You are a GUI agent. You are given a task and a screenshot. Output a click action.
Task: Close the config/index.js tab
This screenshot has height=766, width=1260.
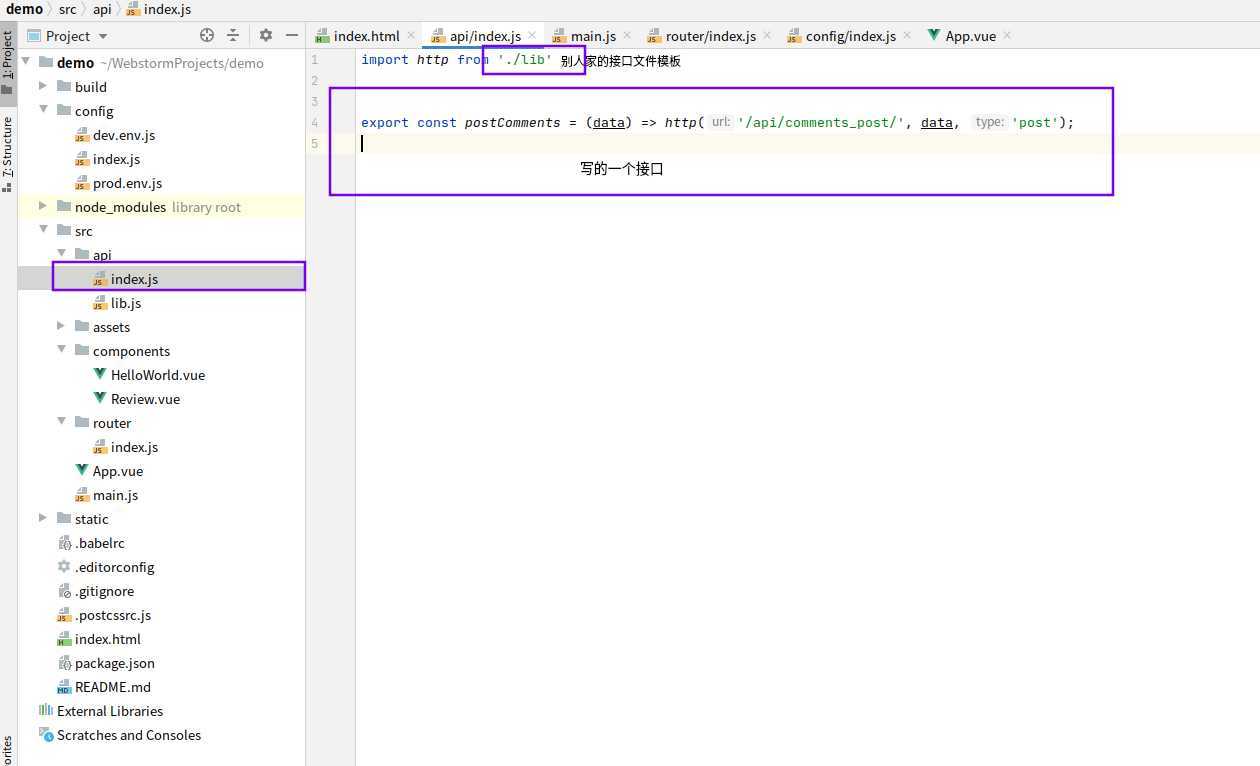pyautogui.click(x=907, y=35)
